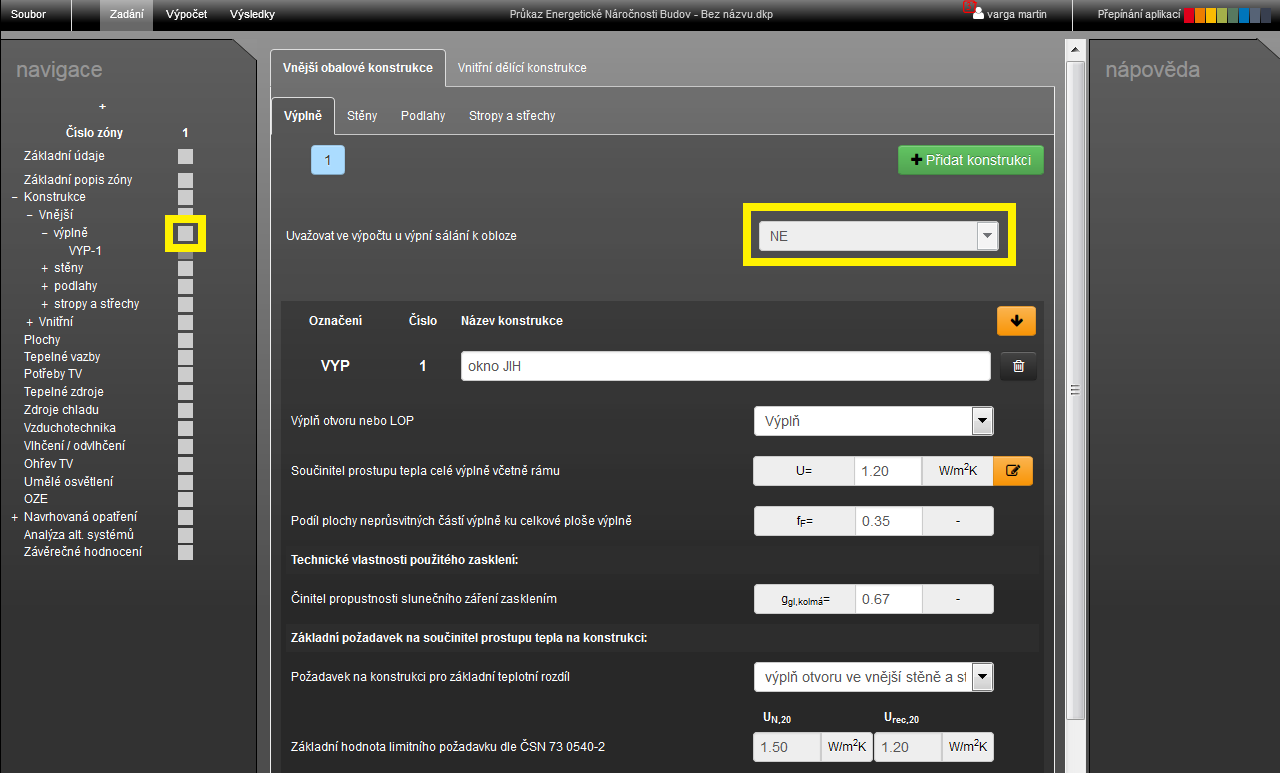Screen dimensions: 1280x773
Task: Open the orange edit button beside U value
Action: point(1012,471)
